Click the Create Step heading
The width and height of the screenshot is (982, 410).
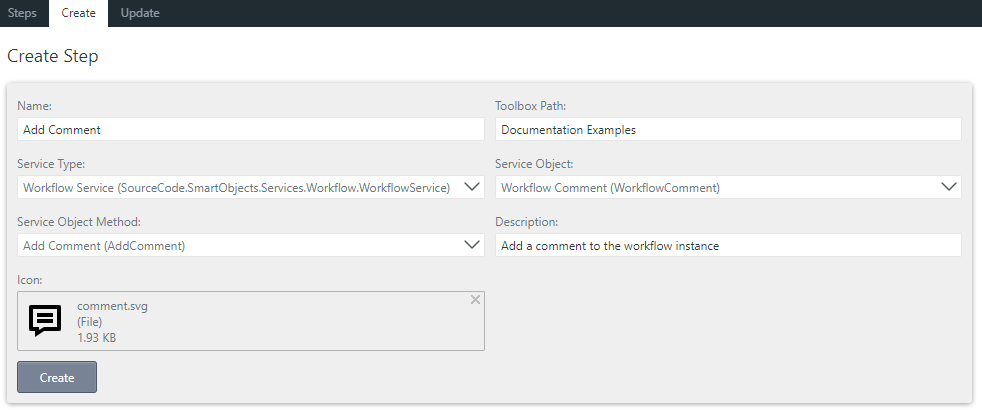(x=53, y=56)
